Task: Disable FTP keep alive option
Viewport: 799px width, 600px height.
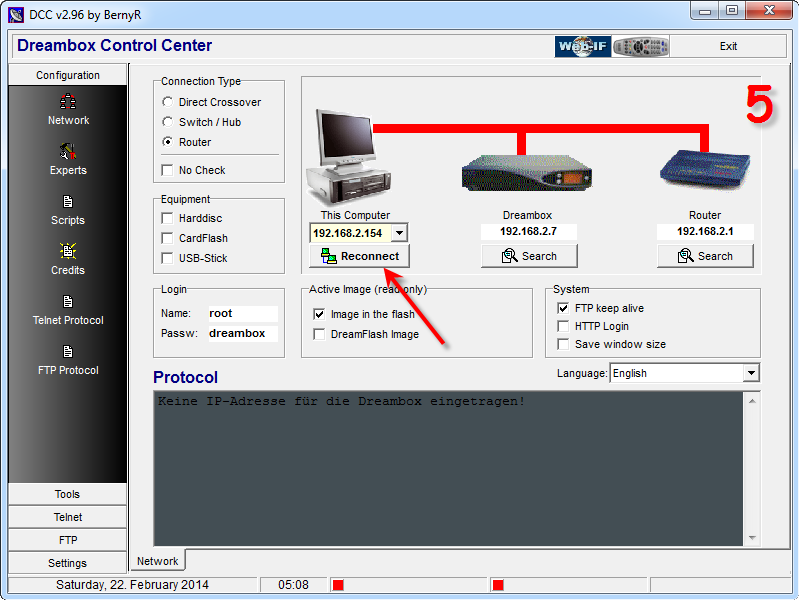Action: click(x=563, y=308)
